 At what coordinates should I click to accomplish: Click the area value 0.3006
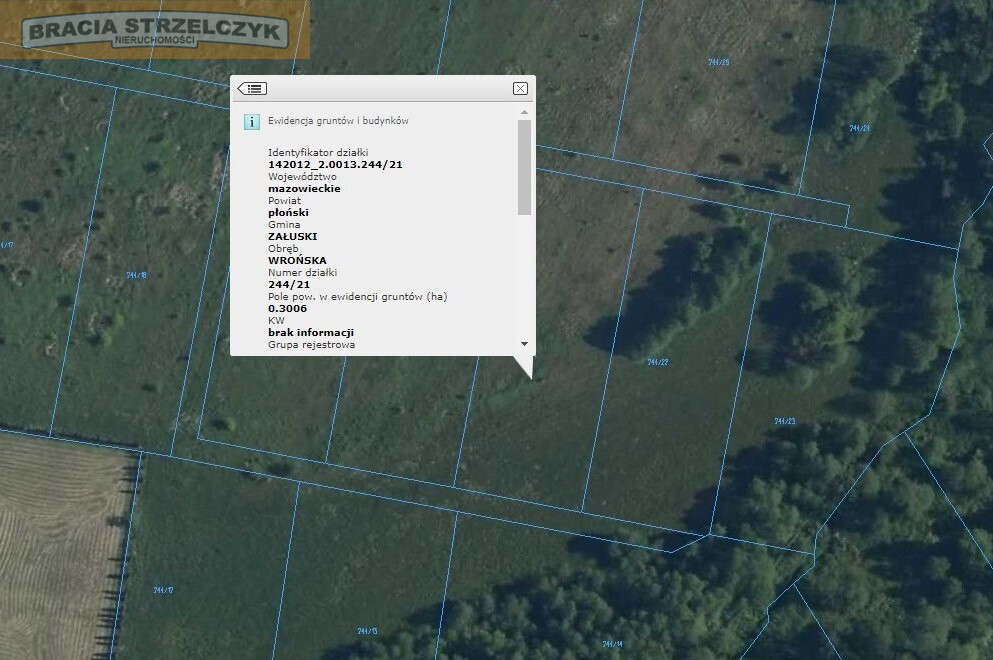click(x=288, y=308)
